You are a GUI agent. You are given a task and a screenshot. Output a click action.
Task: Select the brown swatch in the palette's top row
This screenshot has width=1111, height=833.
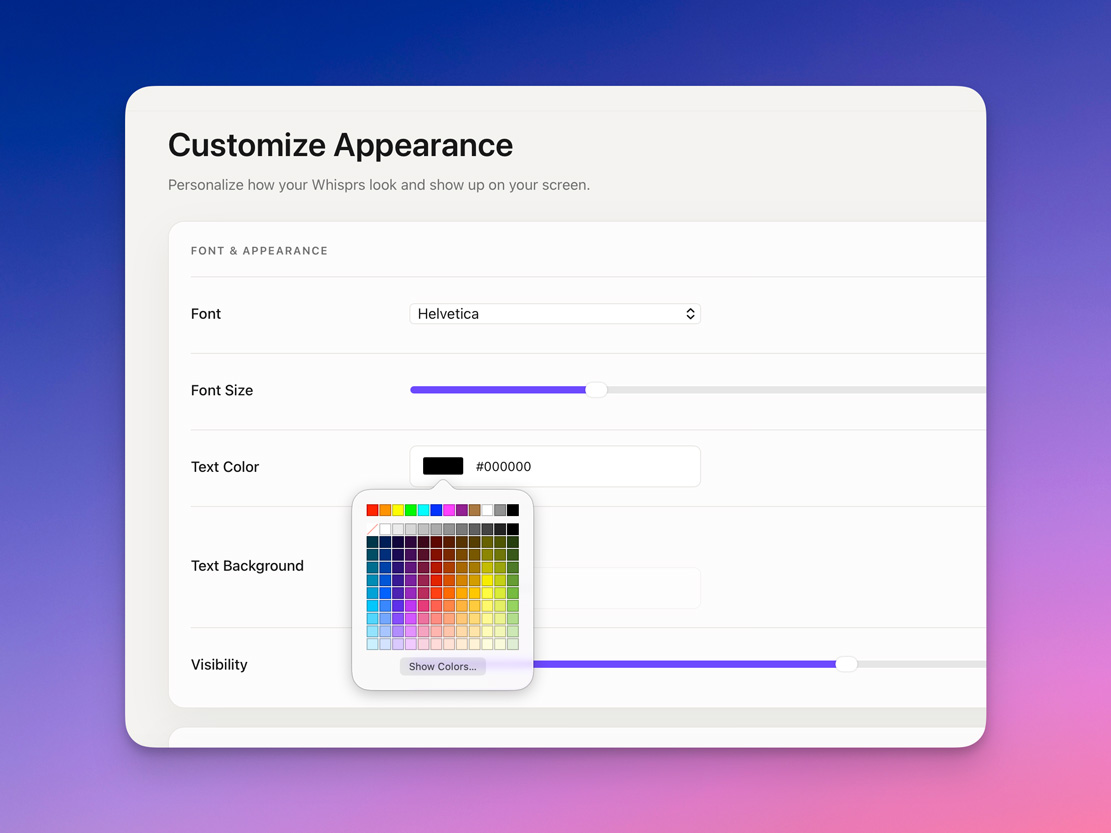pyautogui.click(x=474, y=510)
